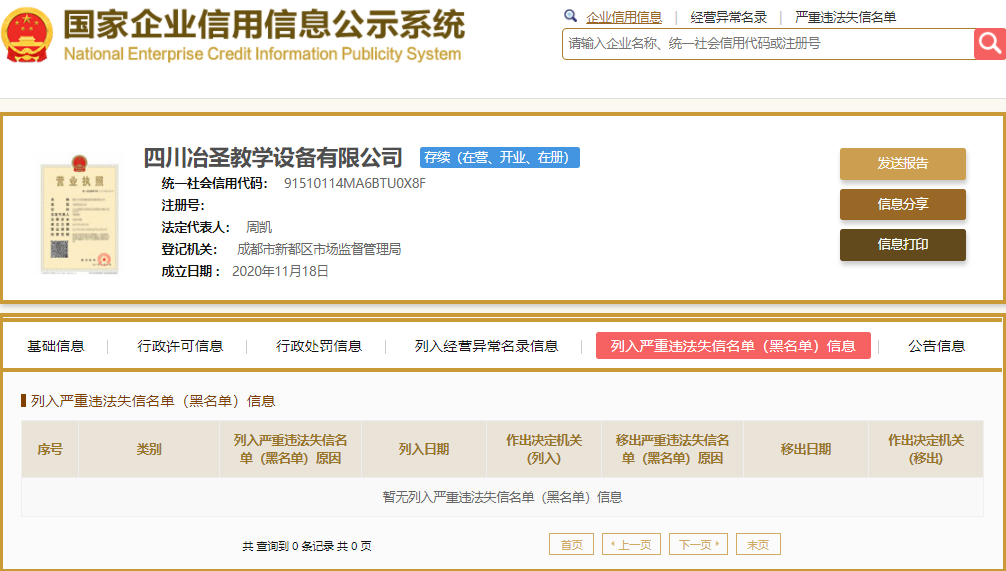Click legal representative name 周凯
This screenshot has width=1006, height=571.
click(259, 227)
